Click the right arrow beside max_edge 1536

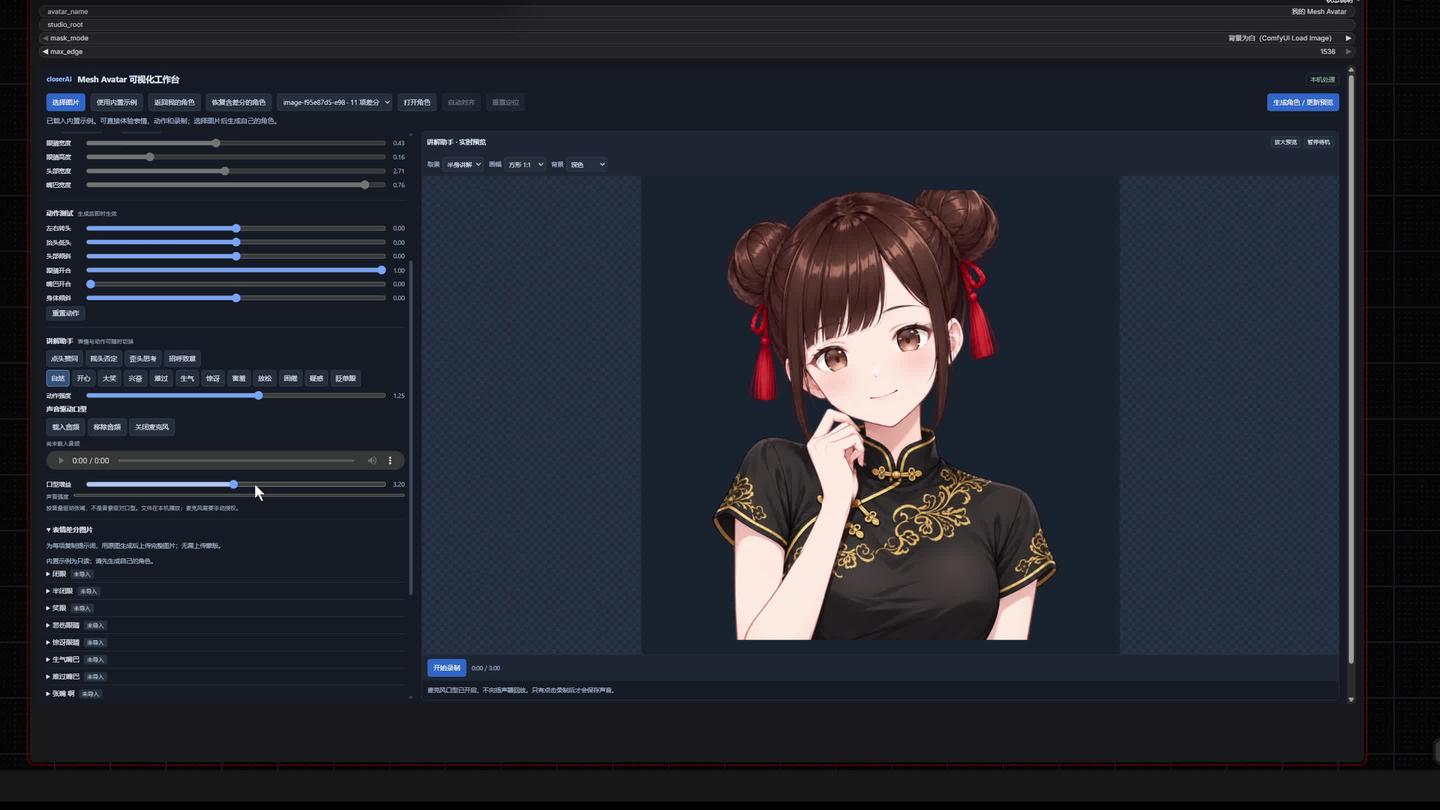[1348, 52]
